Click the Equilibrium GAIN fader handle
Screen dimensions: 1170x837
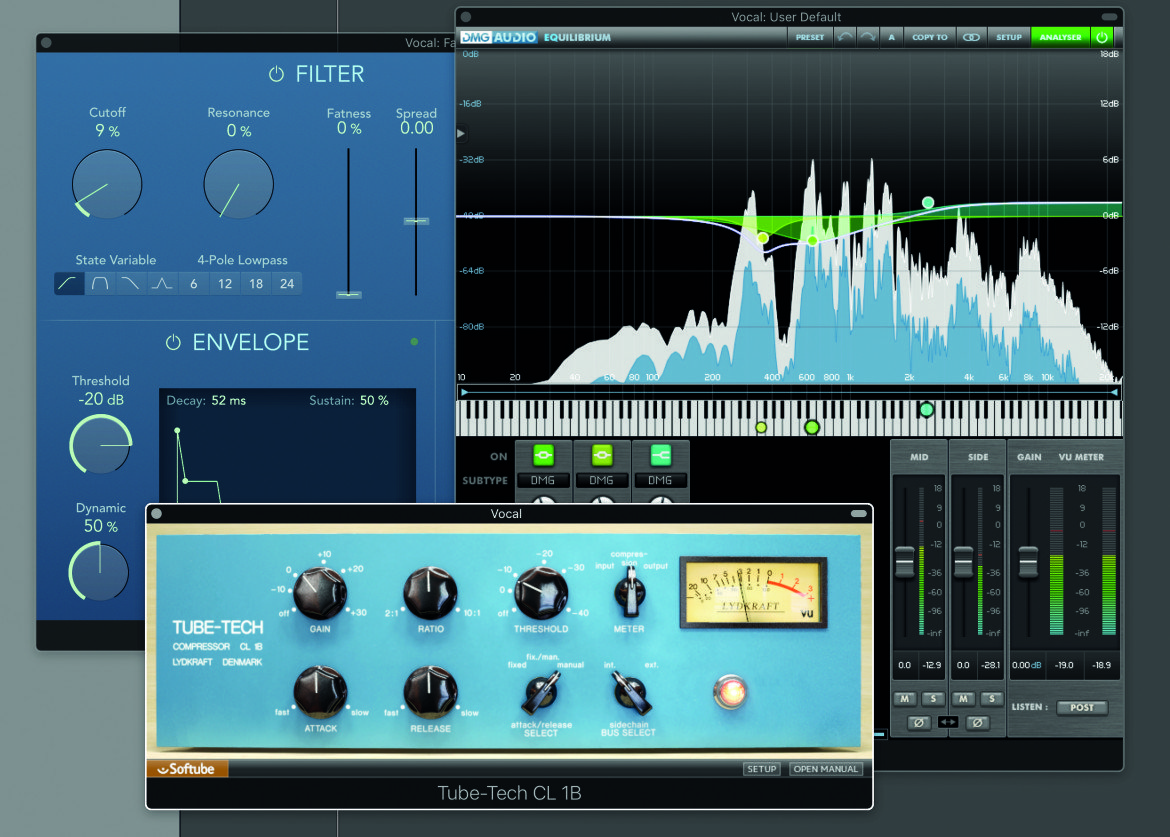point(1028,562)
